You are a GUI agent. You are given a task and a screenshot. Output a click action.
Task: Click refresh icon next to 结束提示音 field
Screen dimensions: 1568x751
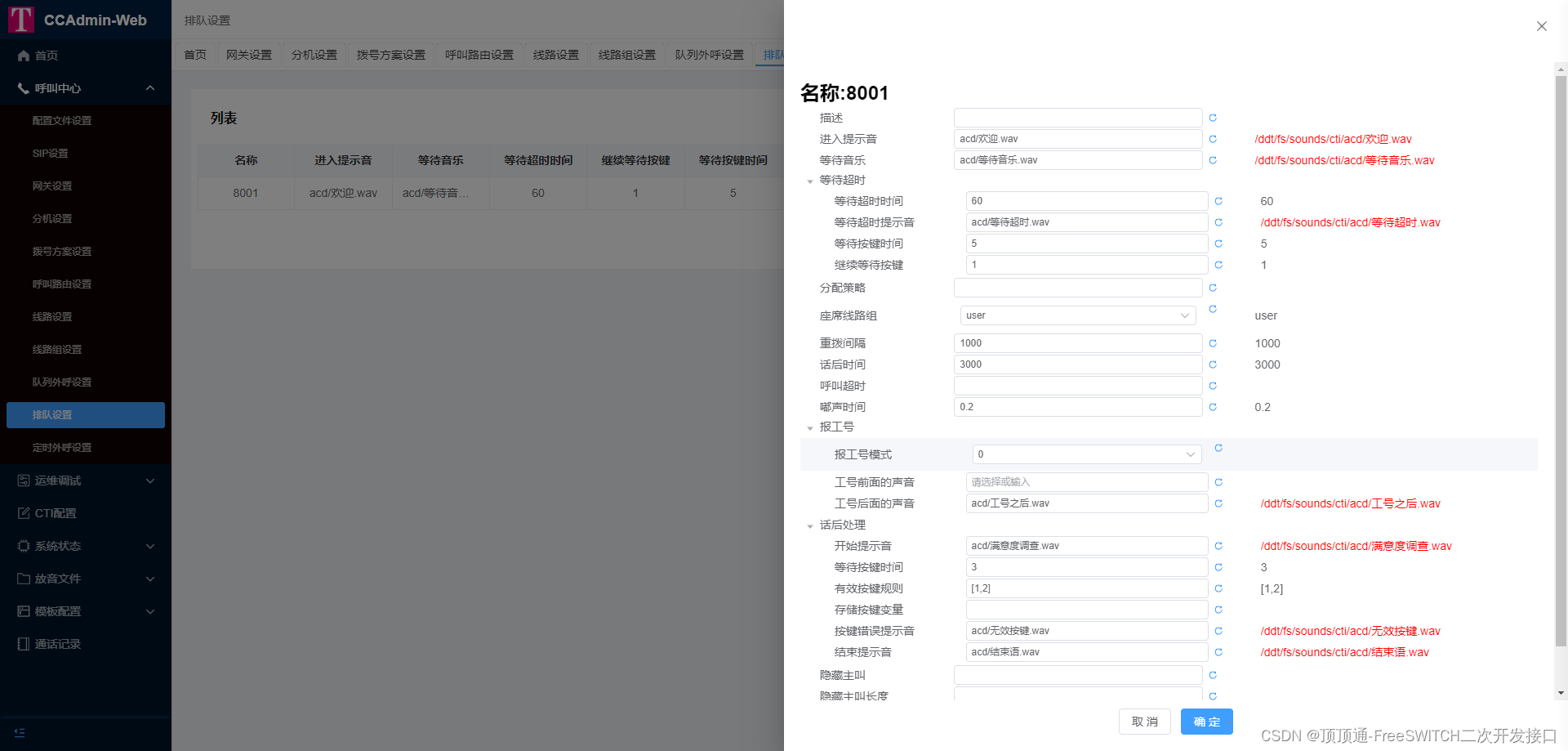[x=1218, y=652]
